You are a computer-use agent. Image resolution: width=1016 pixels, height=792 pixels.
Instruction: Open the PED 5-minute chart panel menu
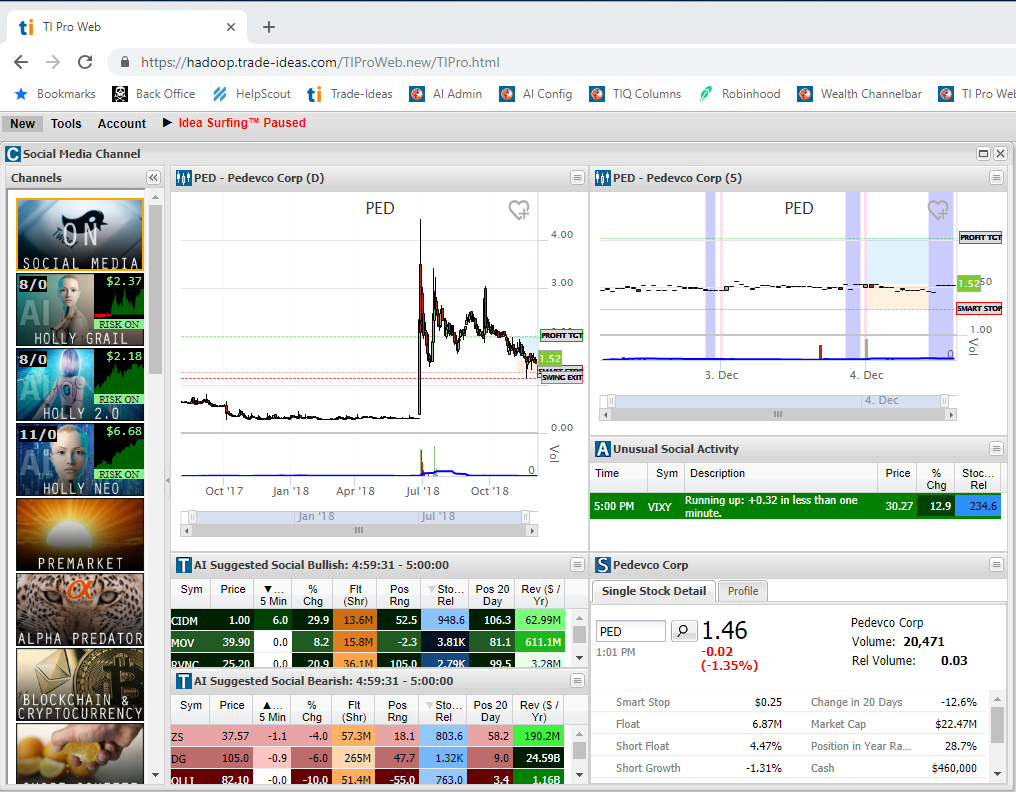point(996,178)
